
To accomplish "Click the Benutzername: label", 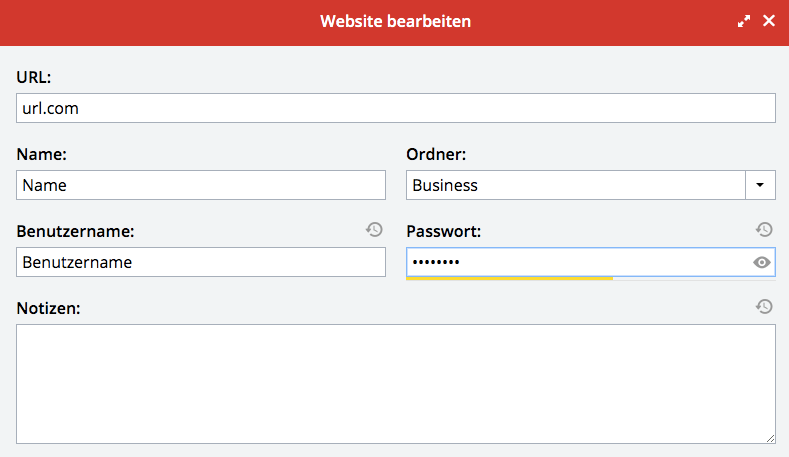I will 75,232.
